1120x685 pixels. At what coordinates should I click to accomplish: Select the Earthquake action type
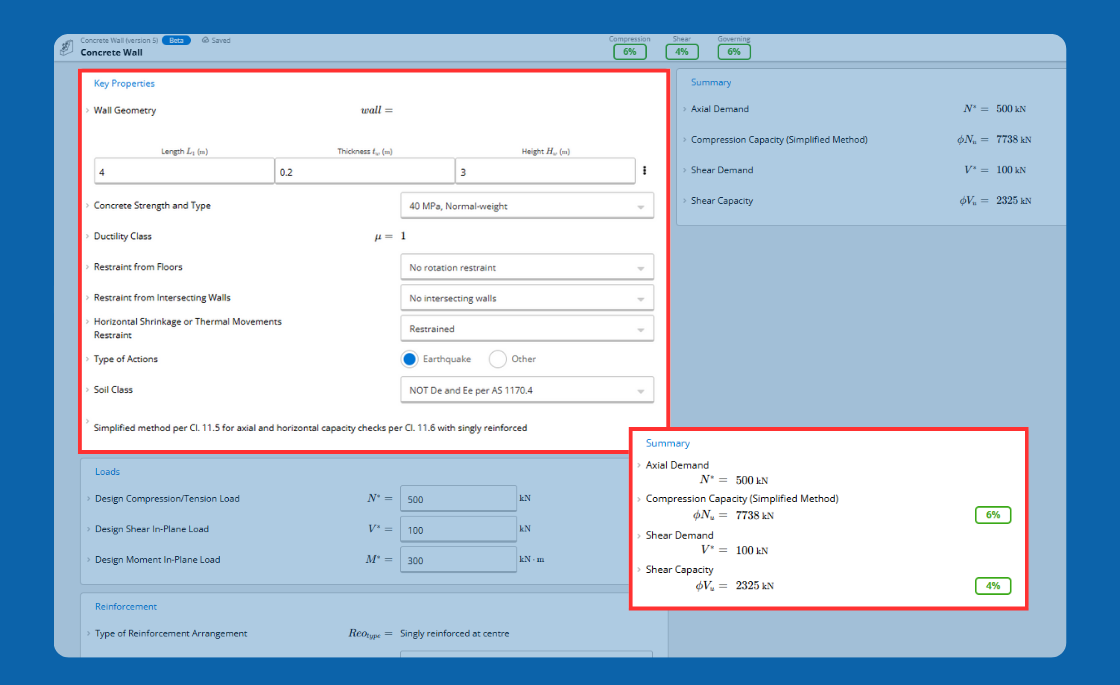[x=409, y=359]
